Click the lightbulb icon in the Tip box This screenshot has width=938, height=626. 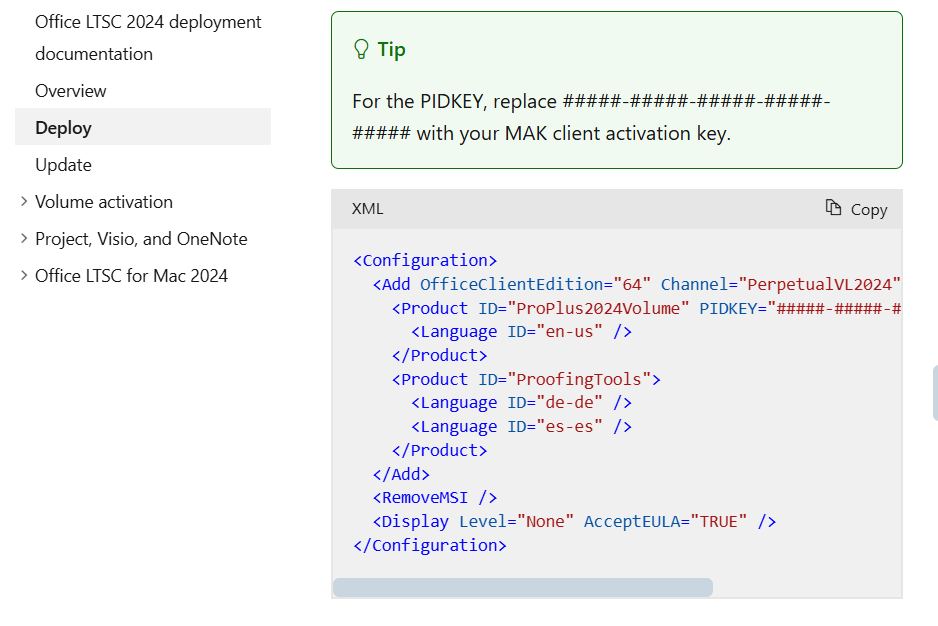pyautogui.click(x=362, y=48)
